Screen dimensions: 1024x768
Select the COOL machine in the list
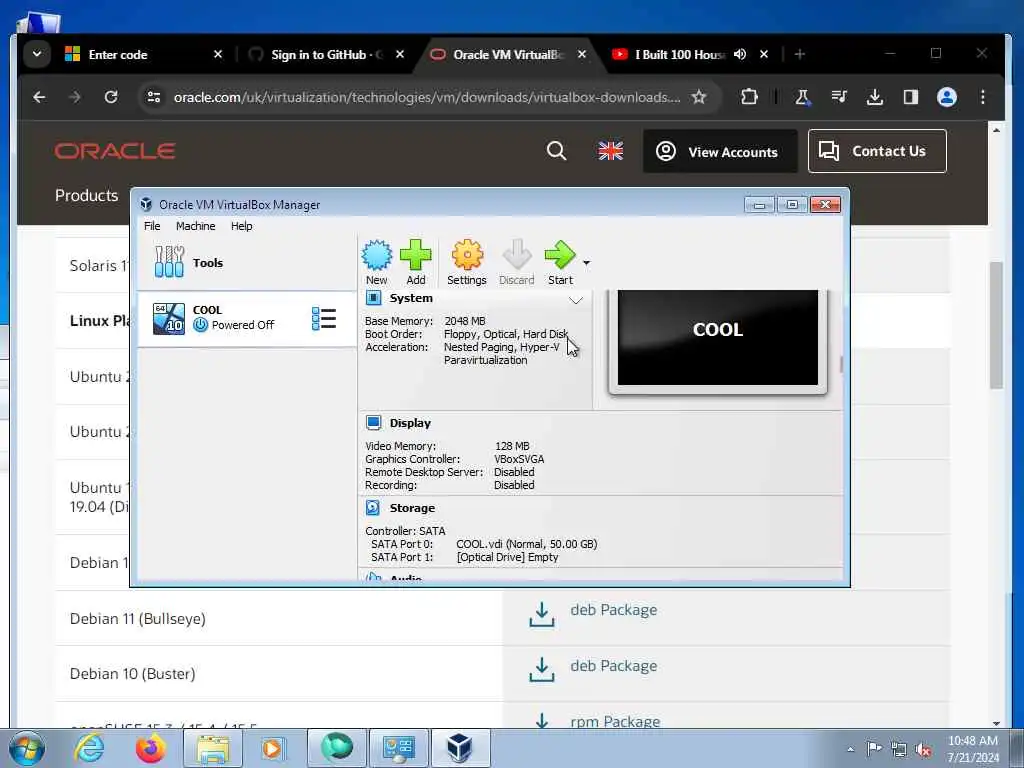247,318
